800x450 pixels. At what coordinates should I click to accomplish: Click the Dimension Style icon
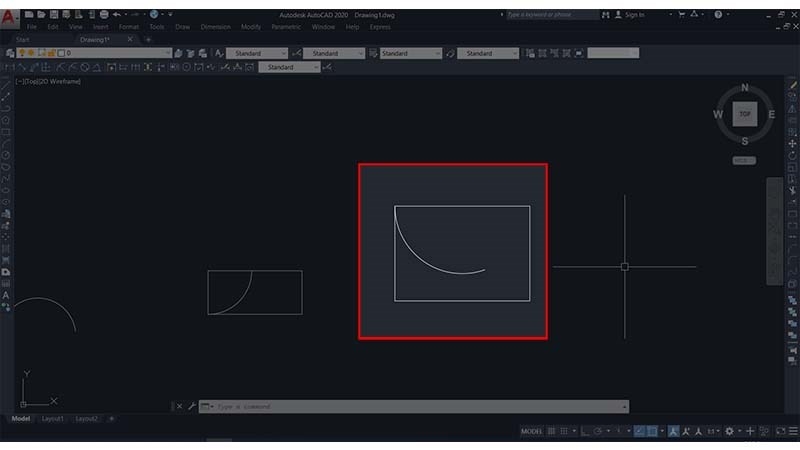296,53
